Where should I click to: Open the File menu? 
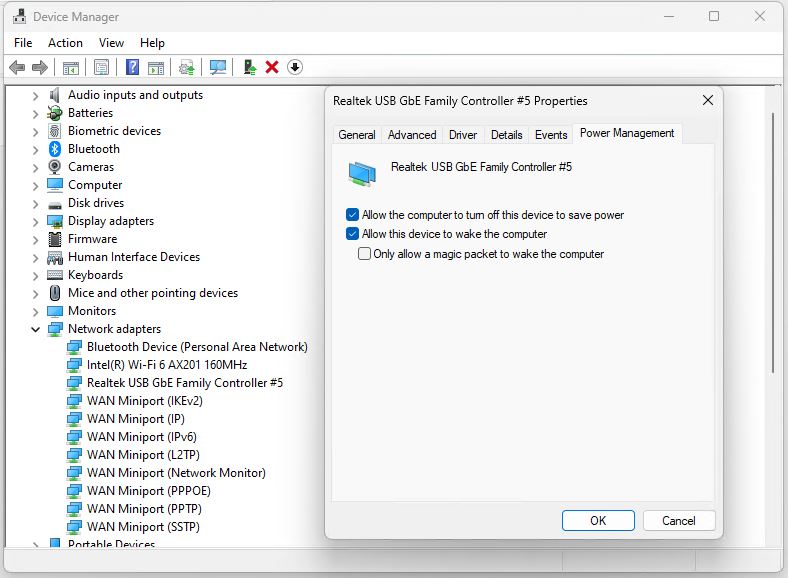[x=23, y=43]
